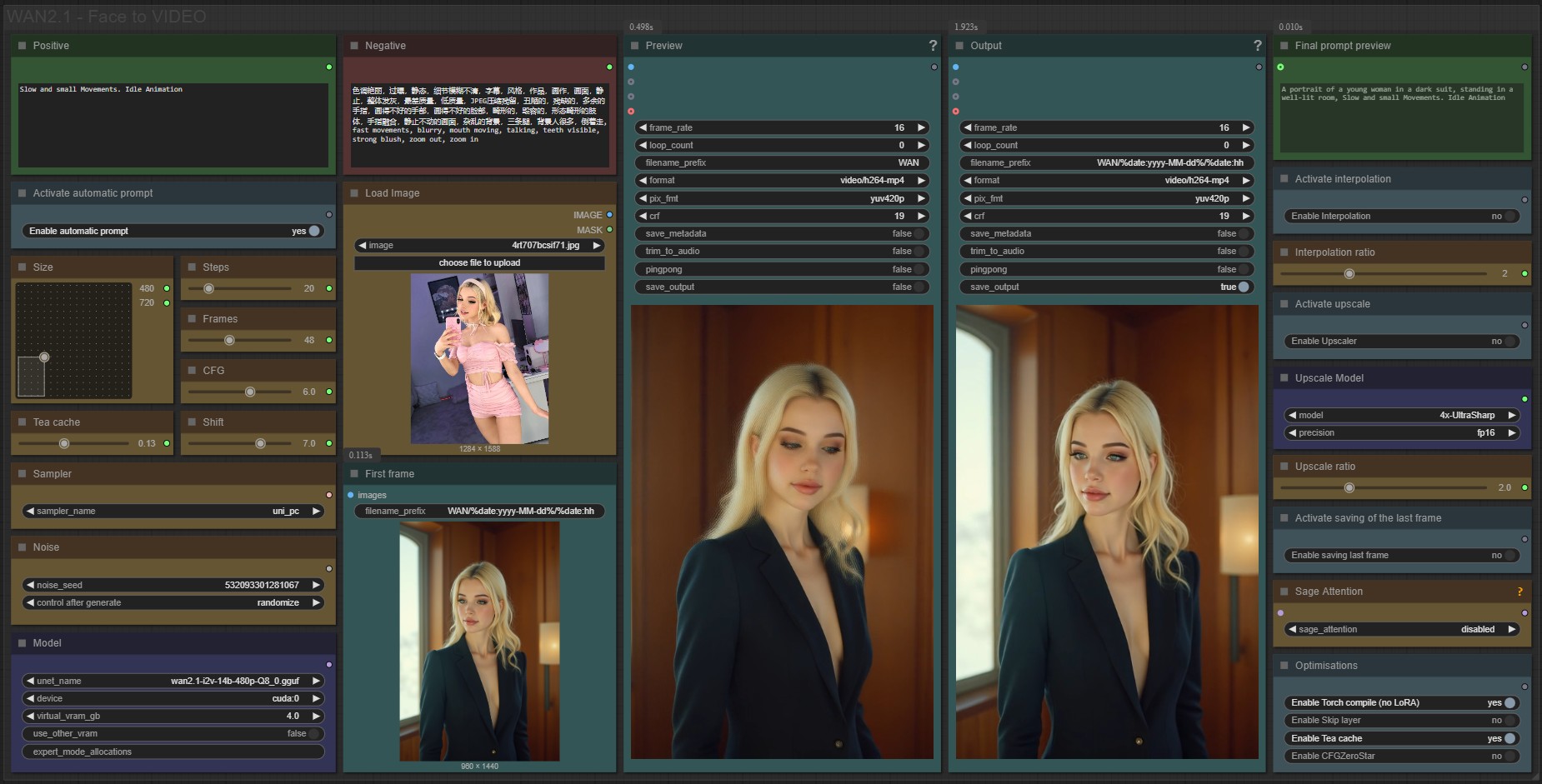The width and height of the screenshot is (1542, 784).
Task: Collapse the First frame node
Action: click(x=354, y=474)
